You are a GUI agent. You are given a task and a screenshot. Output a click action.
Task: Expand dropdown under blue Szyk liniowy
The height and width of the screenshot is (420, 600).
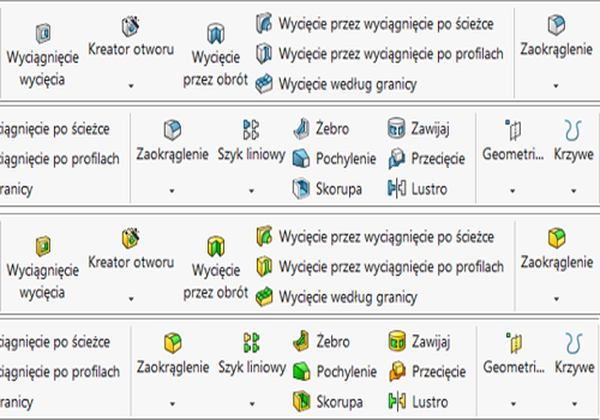[x=251, y=190]
